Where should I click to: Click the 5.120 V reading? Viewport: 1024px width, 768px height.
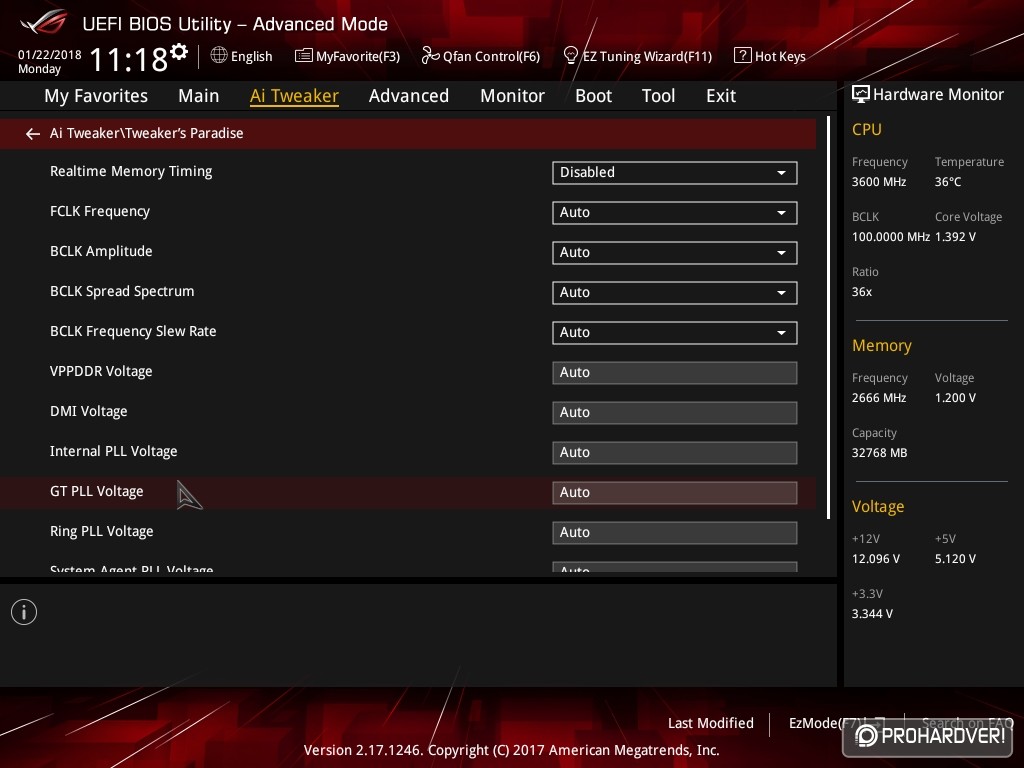pos(955,559)
